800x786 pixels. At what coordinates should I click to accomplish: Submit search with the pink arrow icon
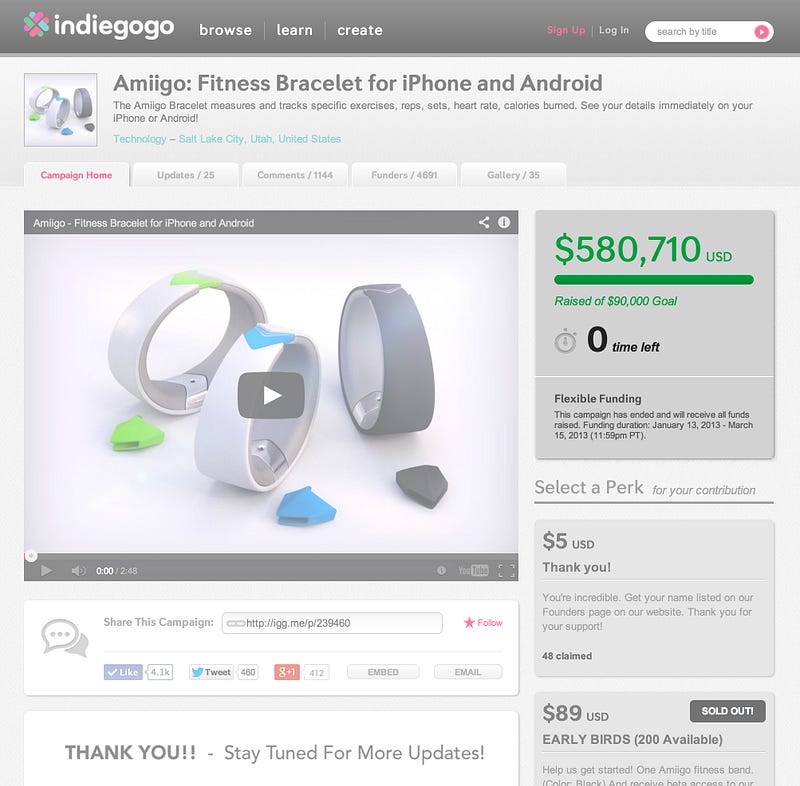[761, 32]
